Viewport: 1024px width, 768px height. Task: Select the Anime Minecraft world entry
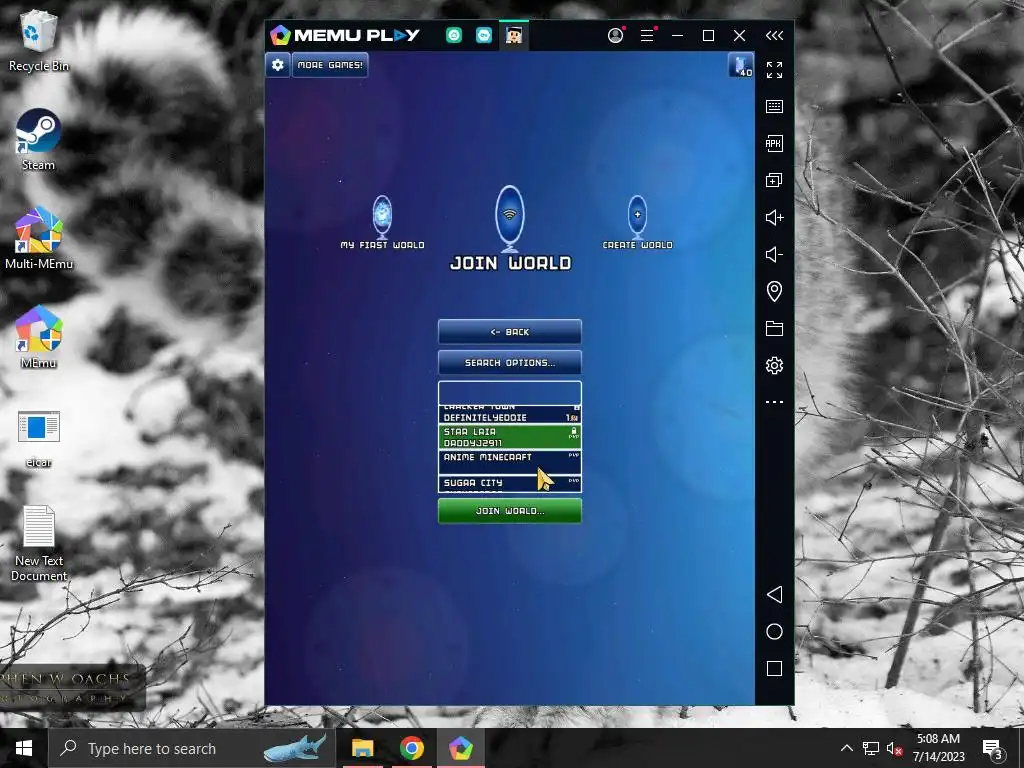pos(510,462)
